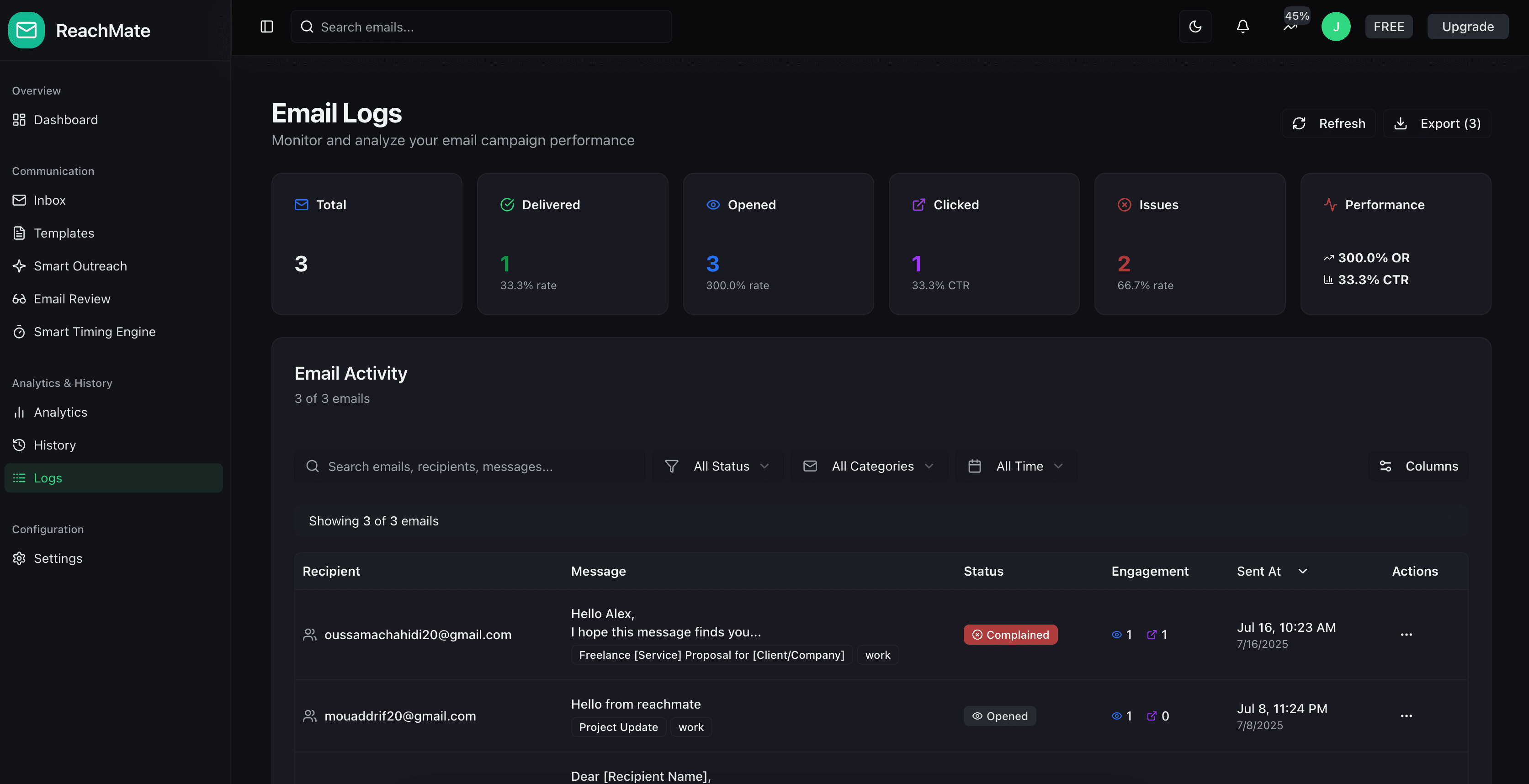The height and width of the screenshot is (784, 1529).
Task: Toggle dark mode with the moon icon
Action: [1195, 26]
